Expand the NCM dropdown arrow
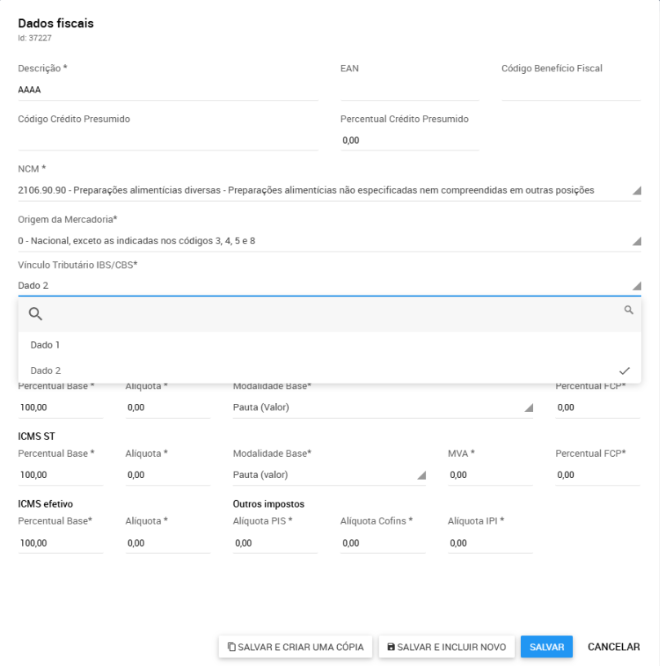This screenshot has height=666, width=660. [636, 190]
